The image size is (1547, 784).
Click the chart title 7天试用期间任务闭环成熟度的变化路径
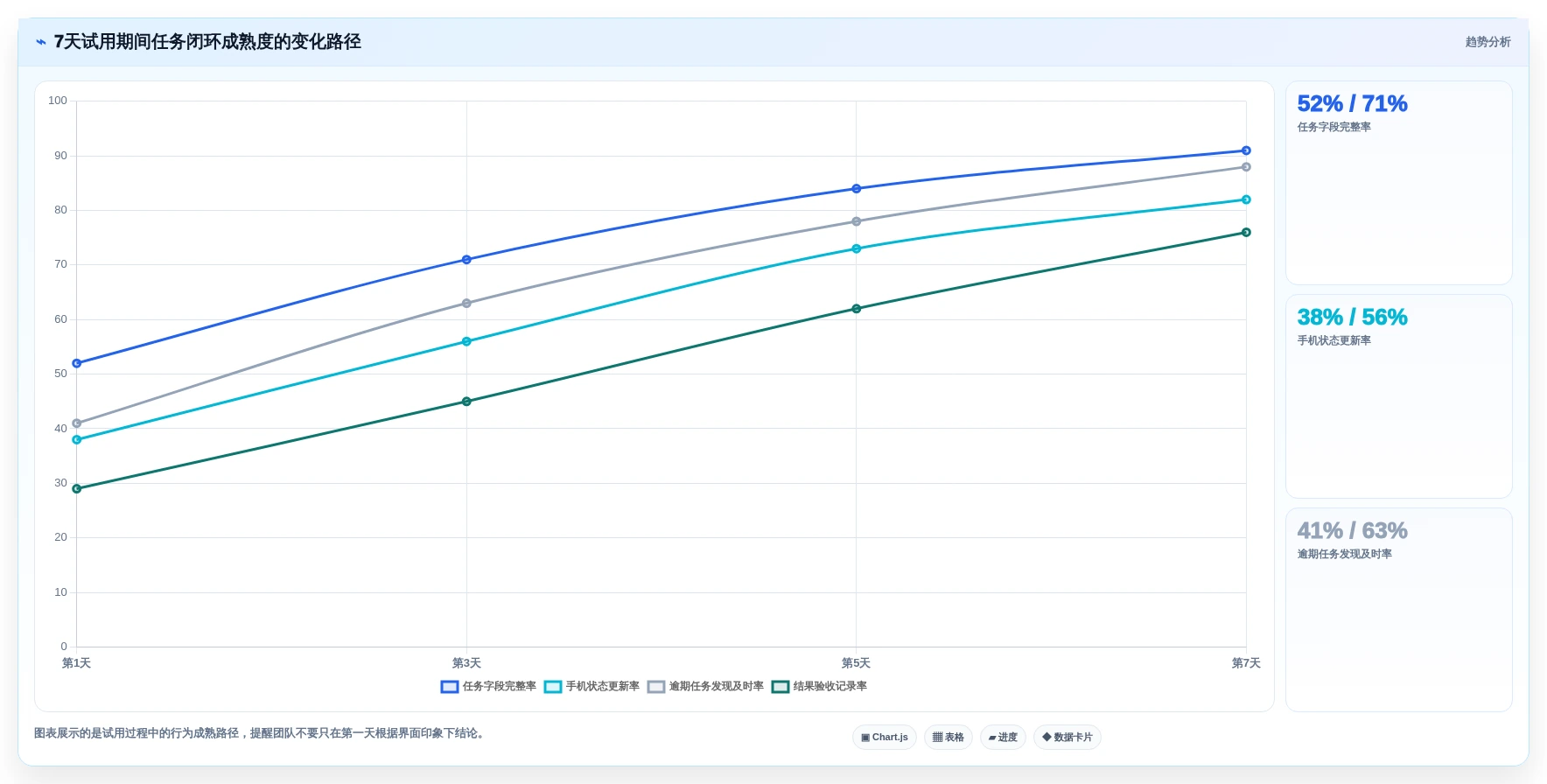[x=207, y=42]
